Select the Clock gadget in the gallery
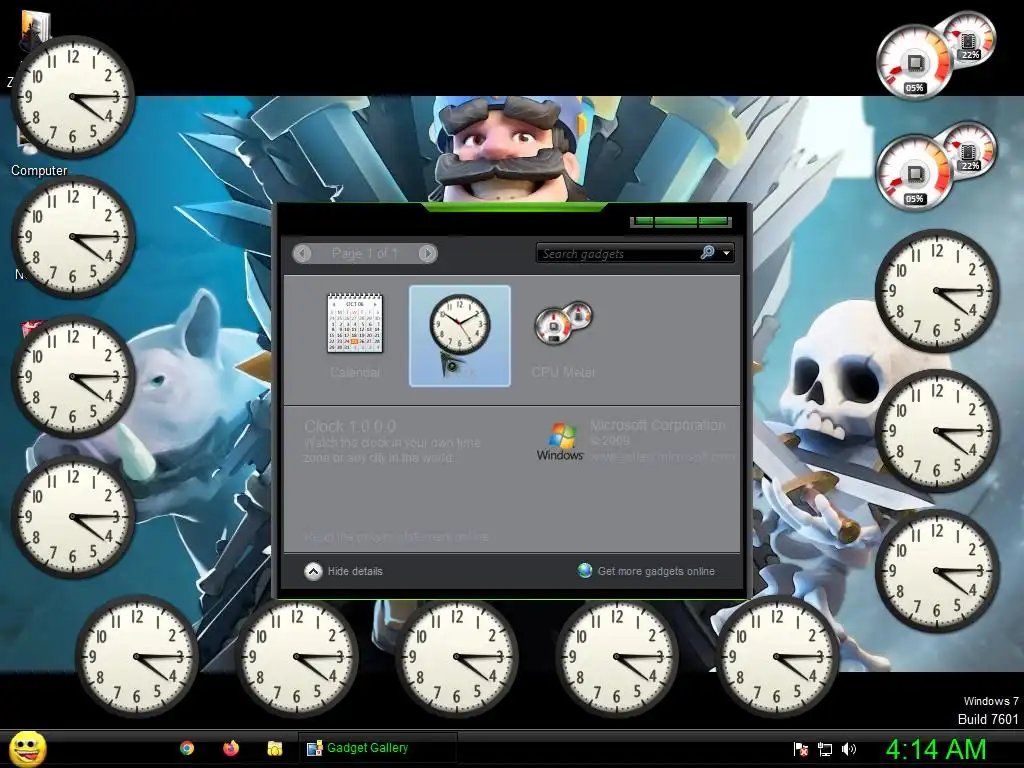 coord(460,336)
